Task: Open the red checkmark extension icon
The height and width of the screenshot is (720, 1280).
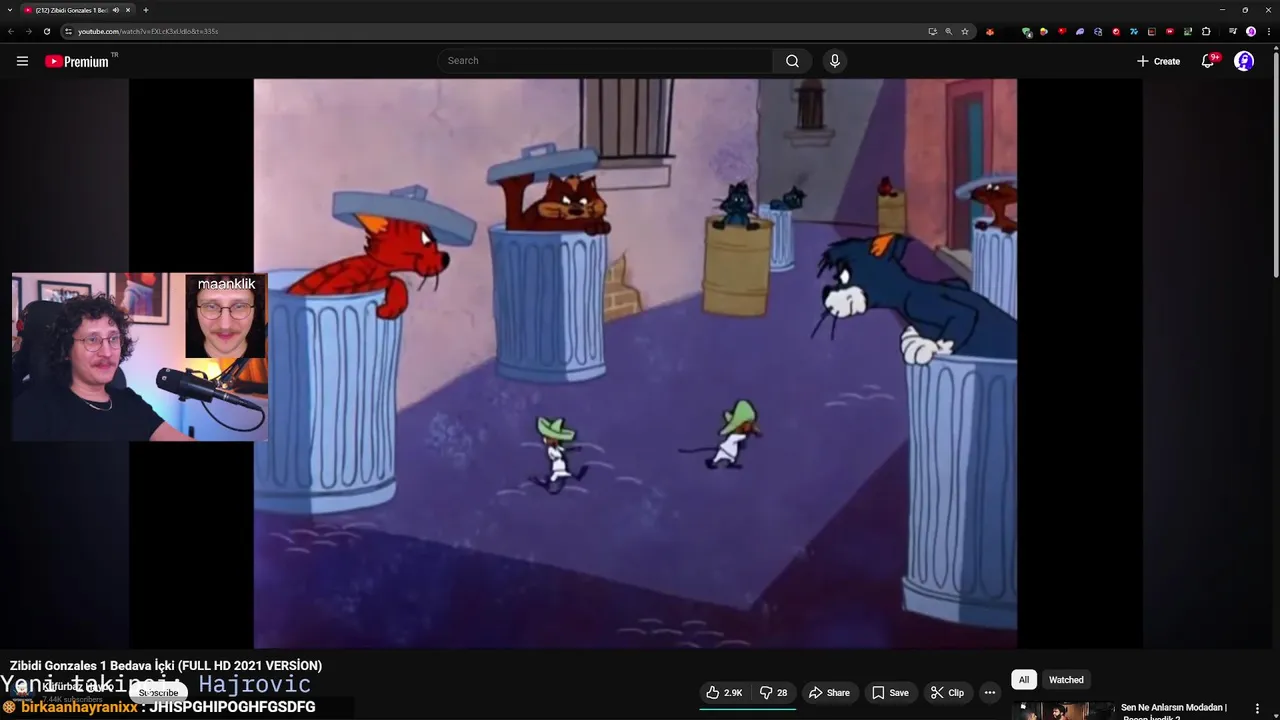Action: pos(1116,31)
